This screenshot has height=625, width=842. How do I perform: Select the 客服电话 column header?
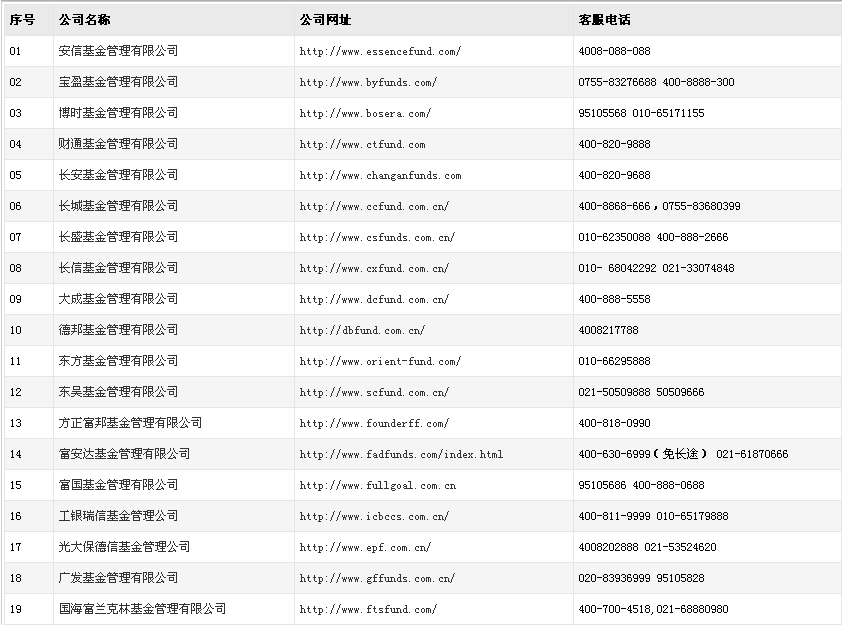pos(604,20)
